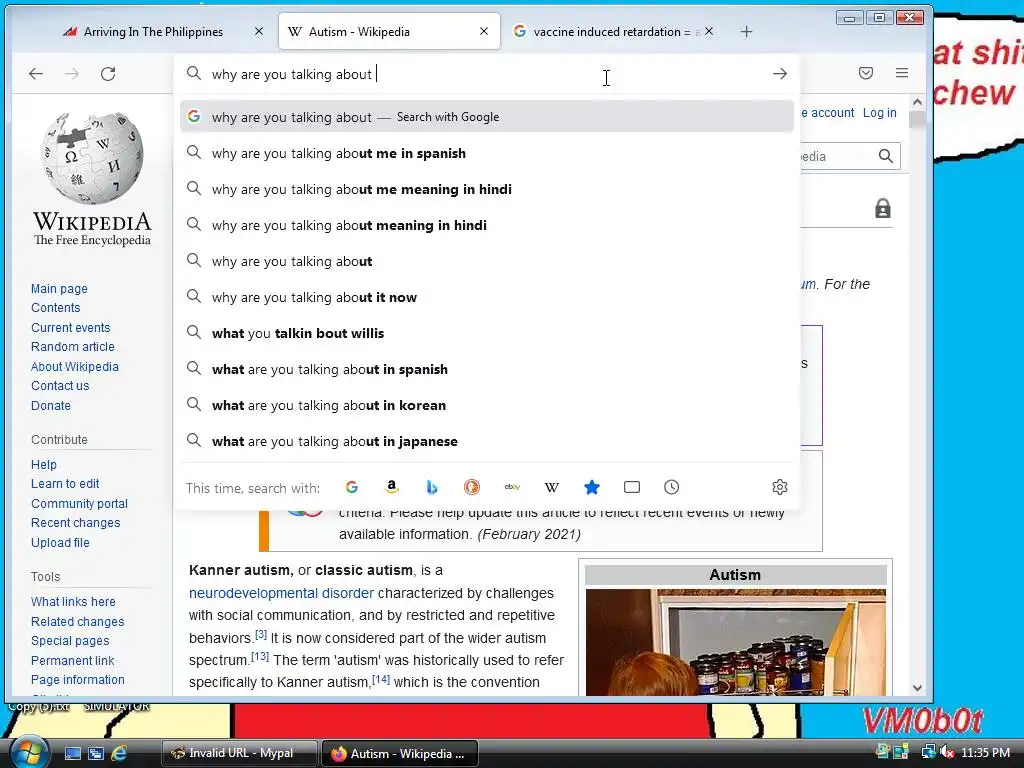Click the Donate sidebar link
This screenshot has height=768, width=1024.
click(x=50, y=406)
